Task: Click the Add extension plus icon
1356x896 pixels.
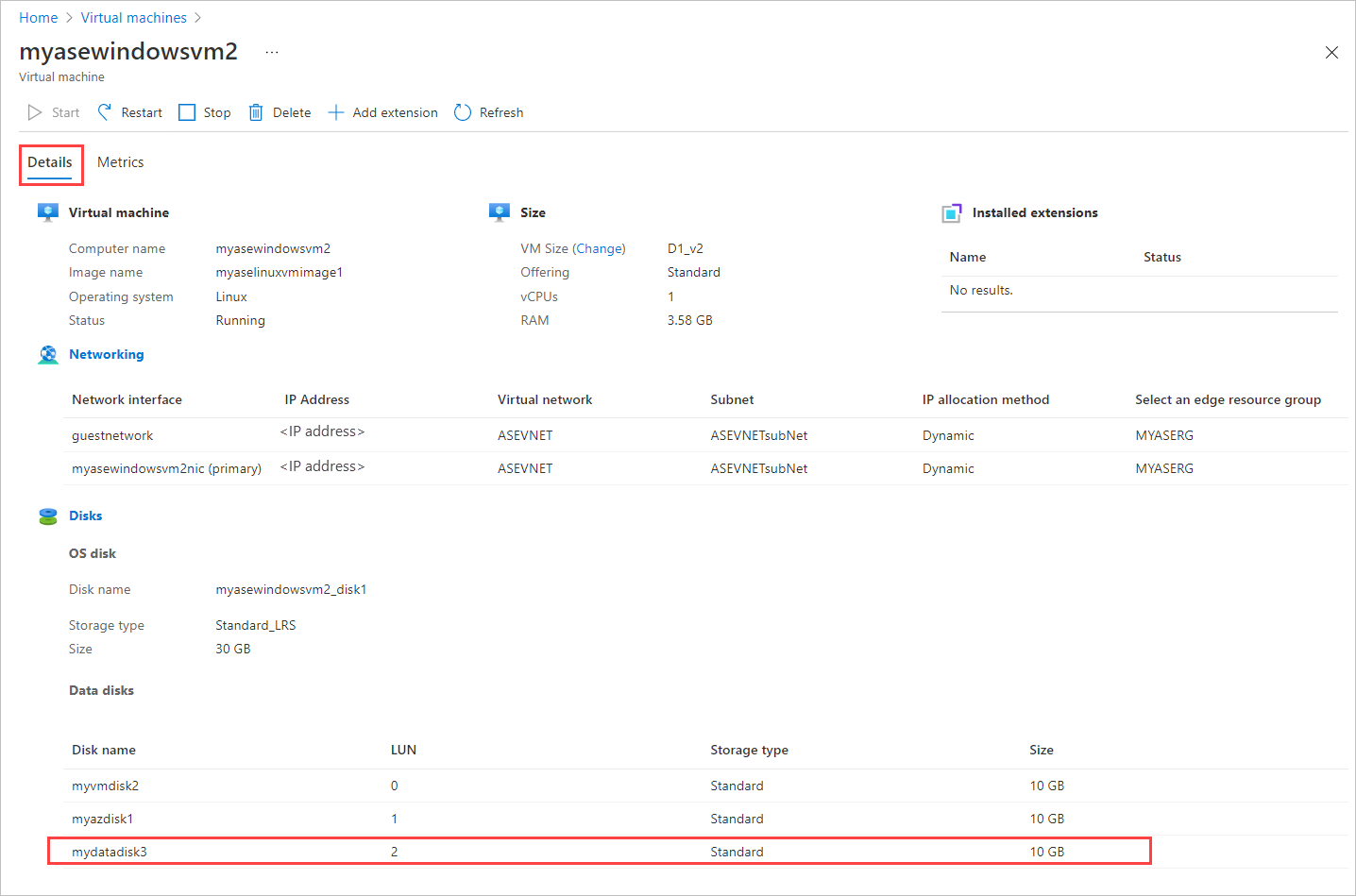Action: [x=336, y=111]
